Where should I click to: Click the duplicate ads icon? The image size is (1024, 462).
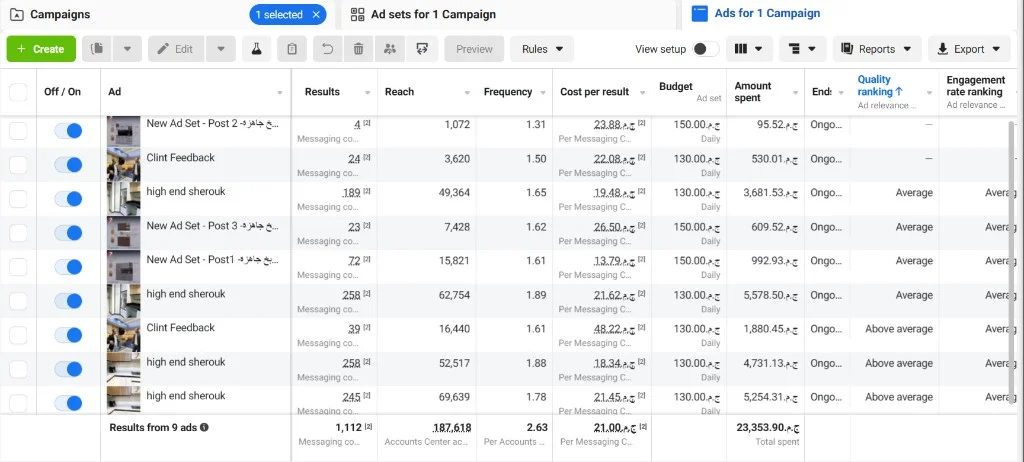pos(97,49)
